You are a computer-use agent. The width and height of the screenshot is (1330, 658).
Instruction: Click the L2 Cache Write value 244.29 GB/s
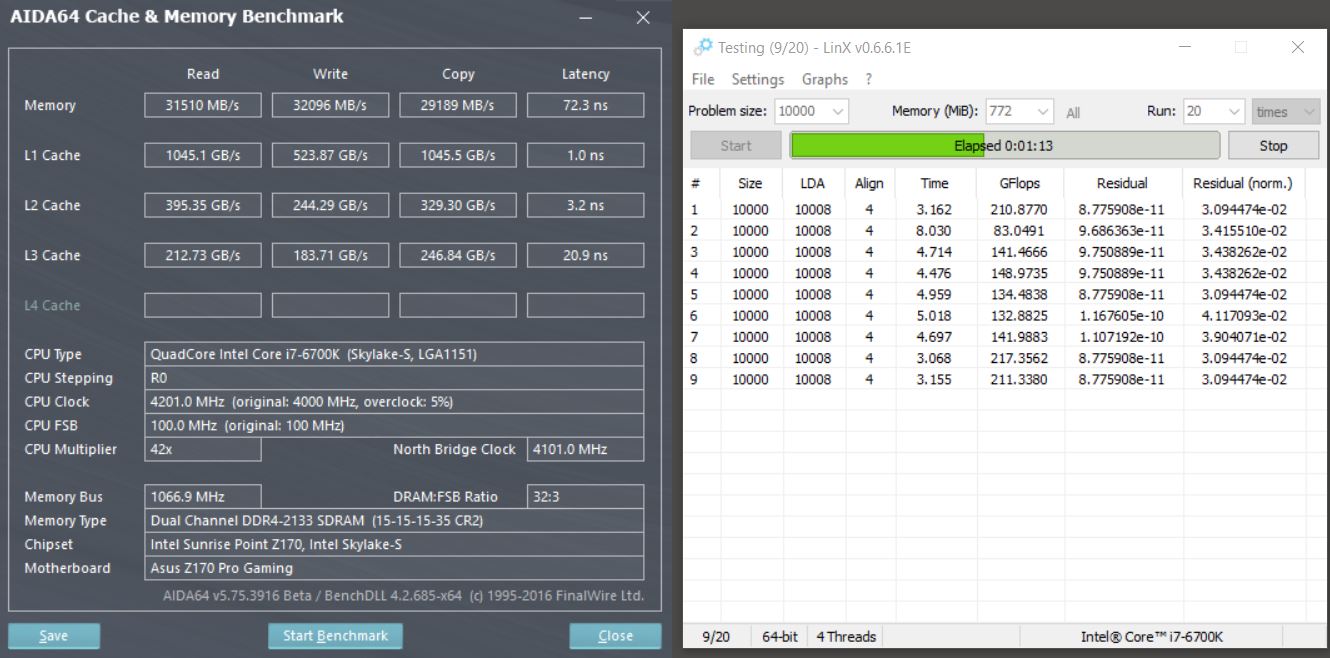coord(330,205)
